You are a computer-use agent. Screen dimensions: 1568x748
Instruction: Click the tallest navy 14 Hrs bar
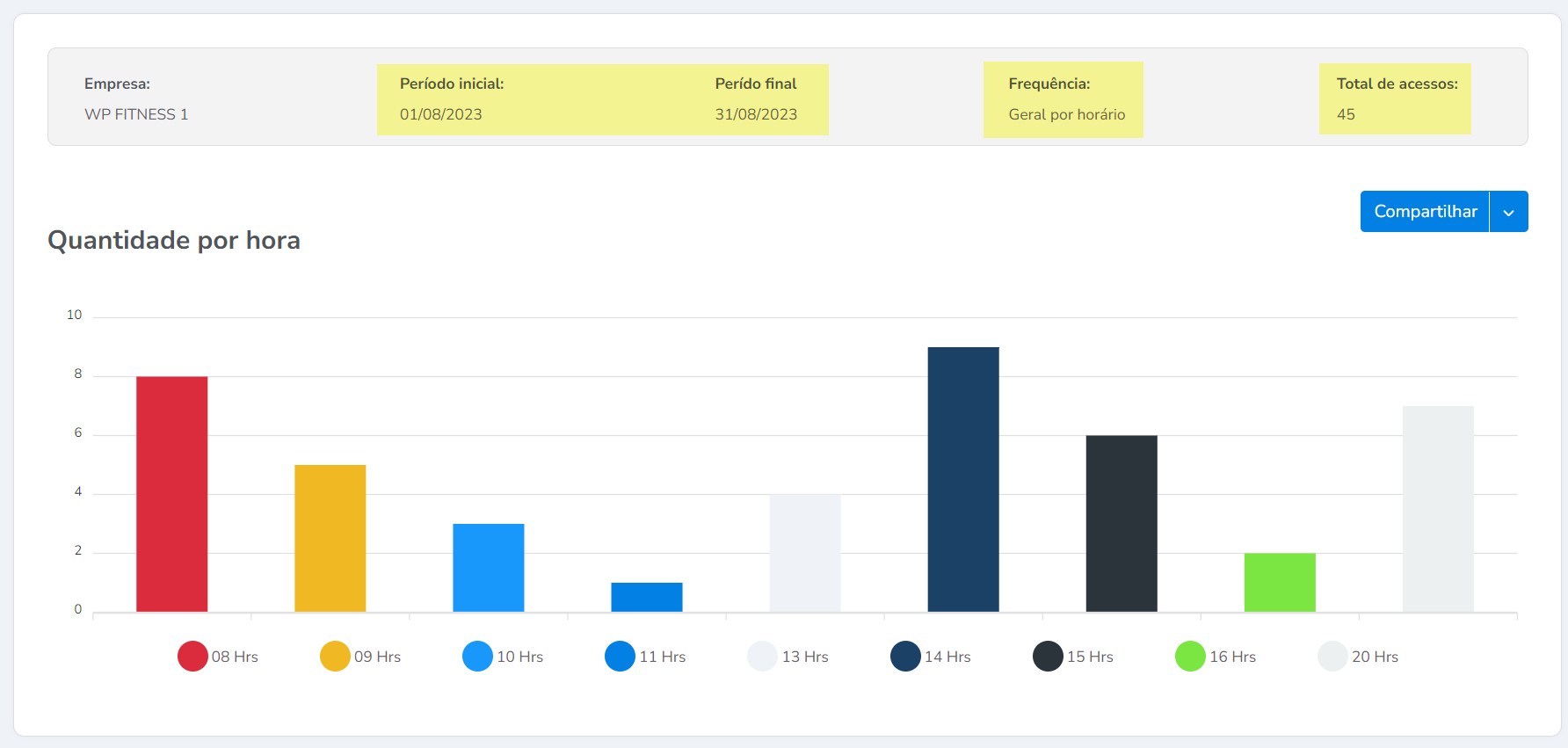tap(963, 479)
